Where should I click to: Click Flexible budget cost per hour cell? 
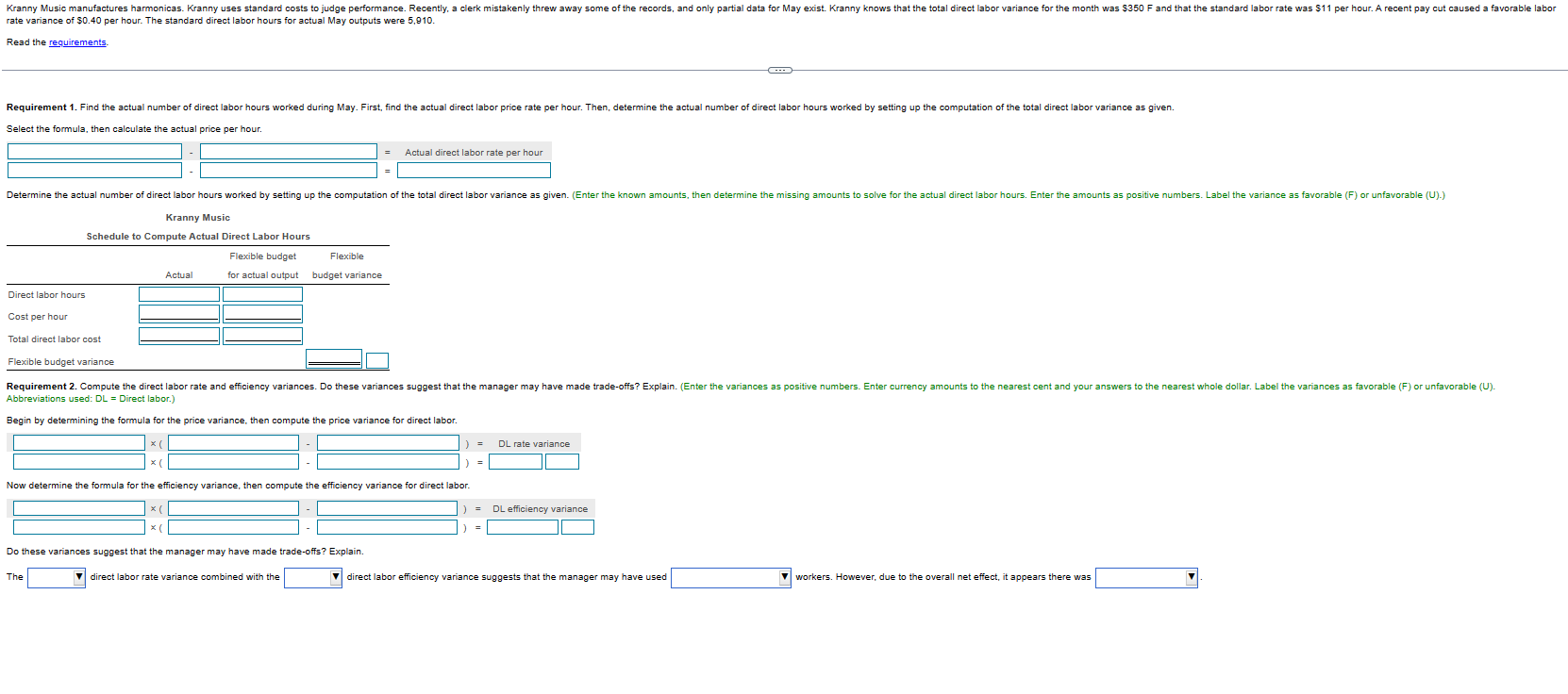tap(262, 314)
